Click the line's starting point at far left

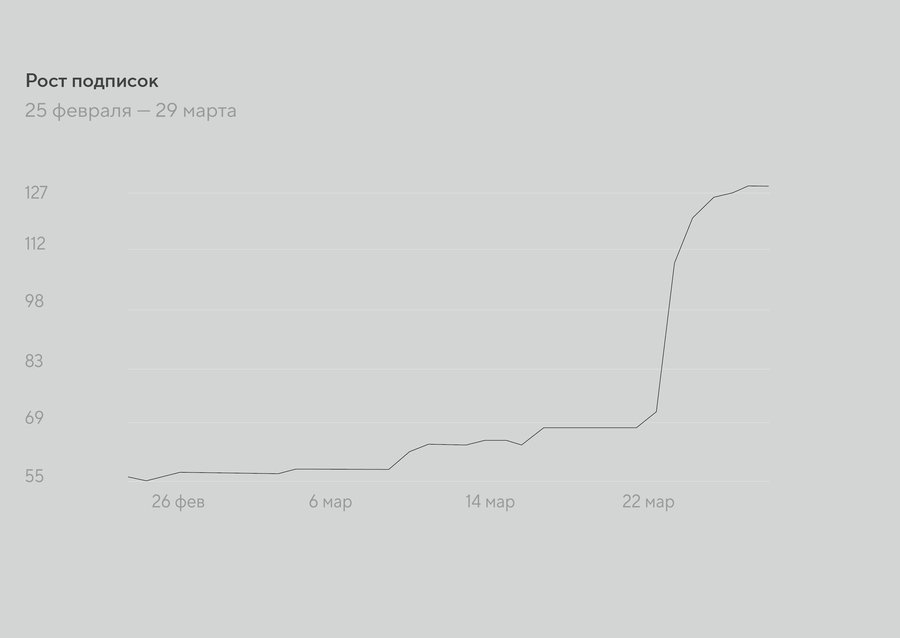[129, 477]
